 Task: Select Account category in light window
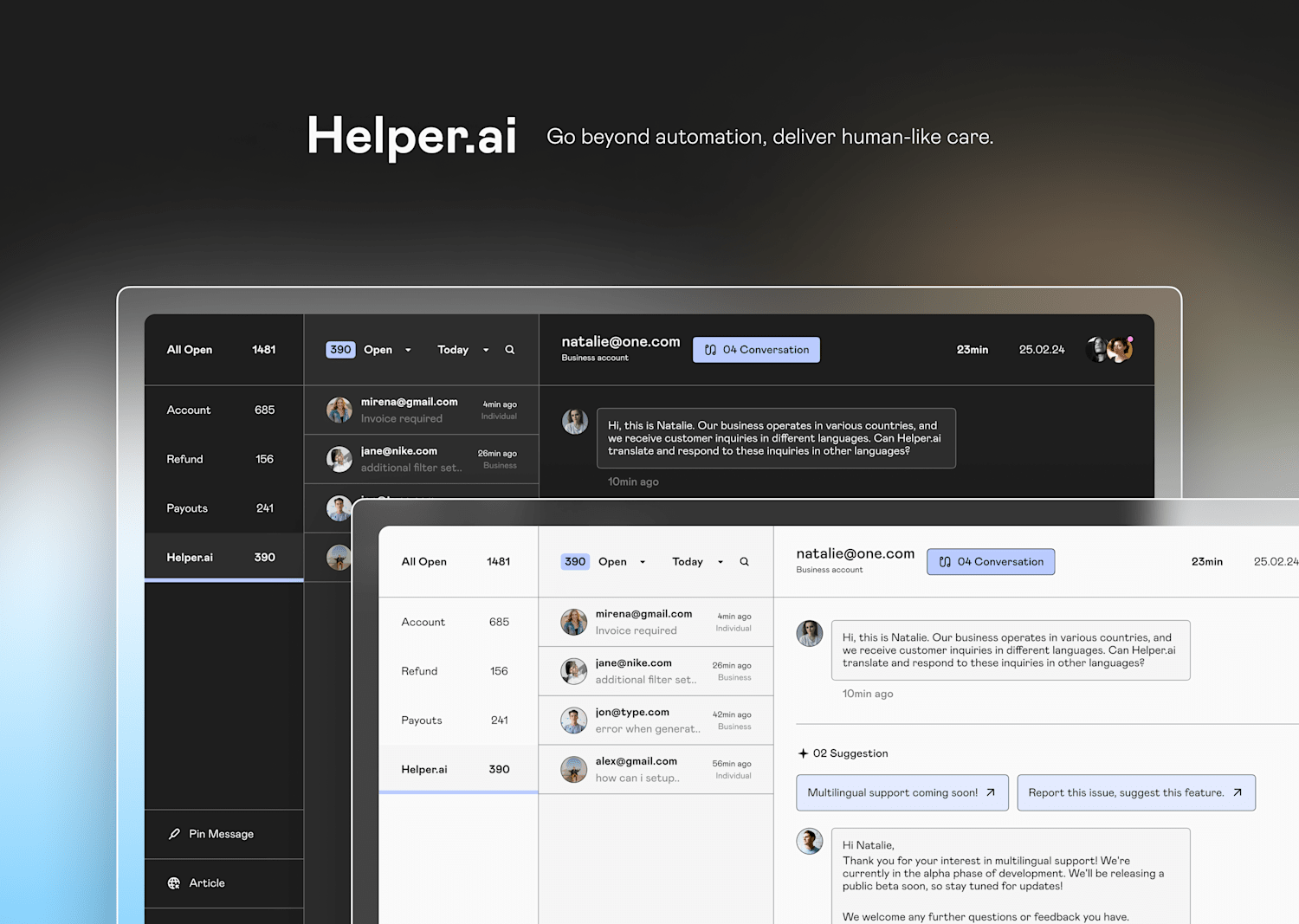(458, 622)
